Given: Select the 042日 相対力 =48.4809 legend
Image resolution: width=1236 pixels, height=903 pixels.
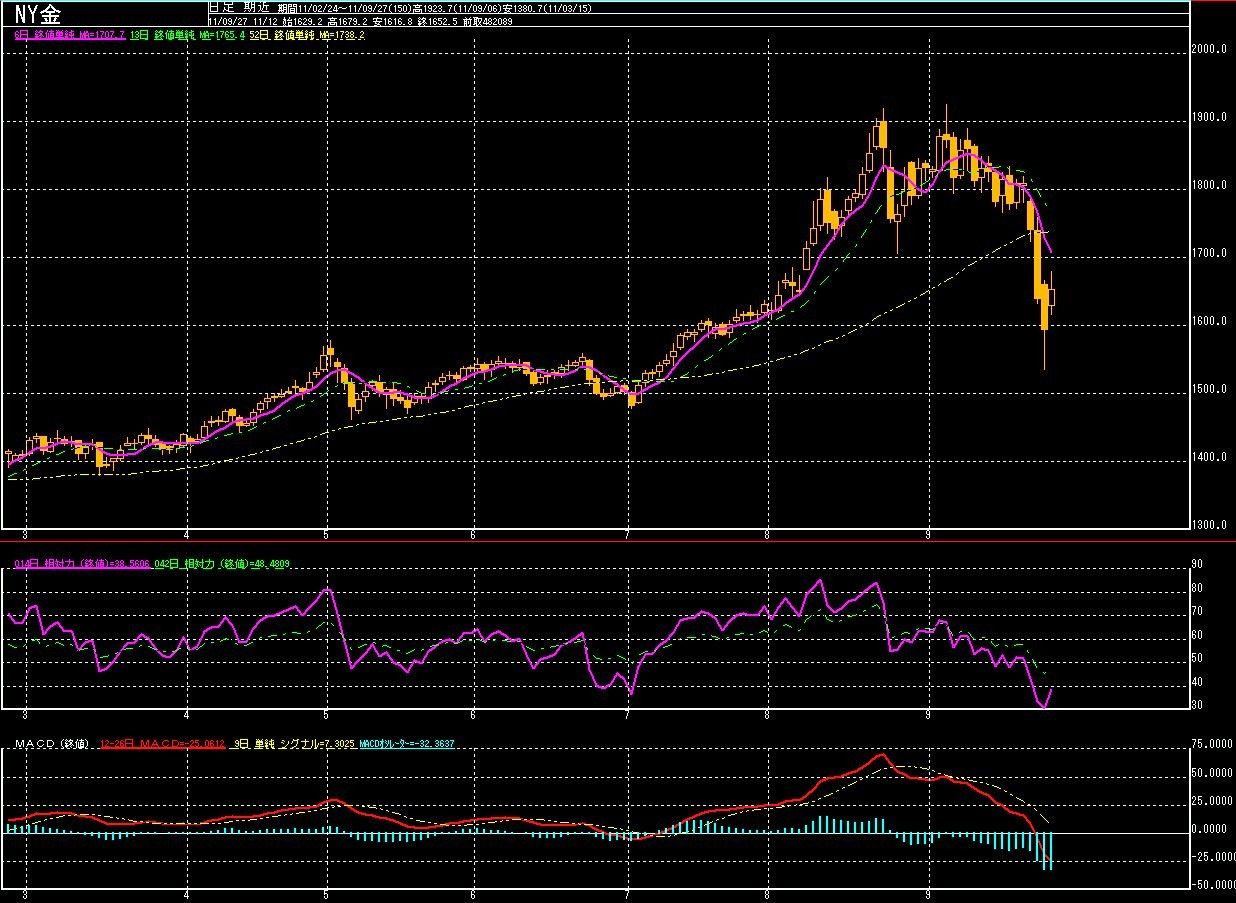Looking at the screenshot, I should pos(222,564).
